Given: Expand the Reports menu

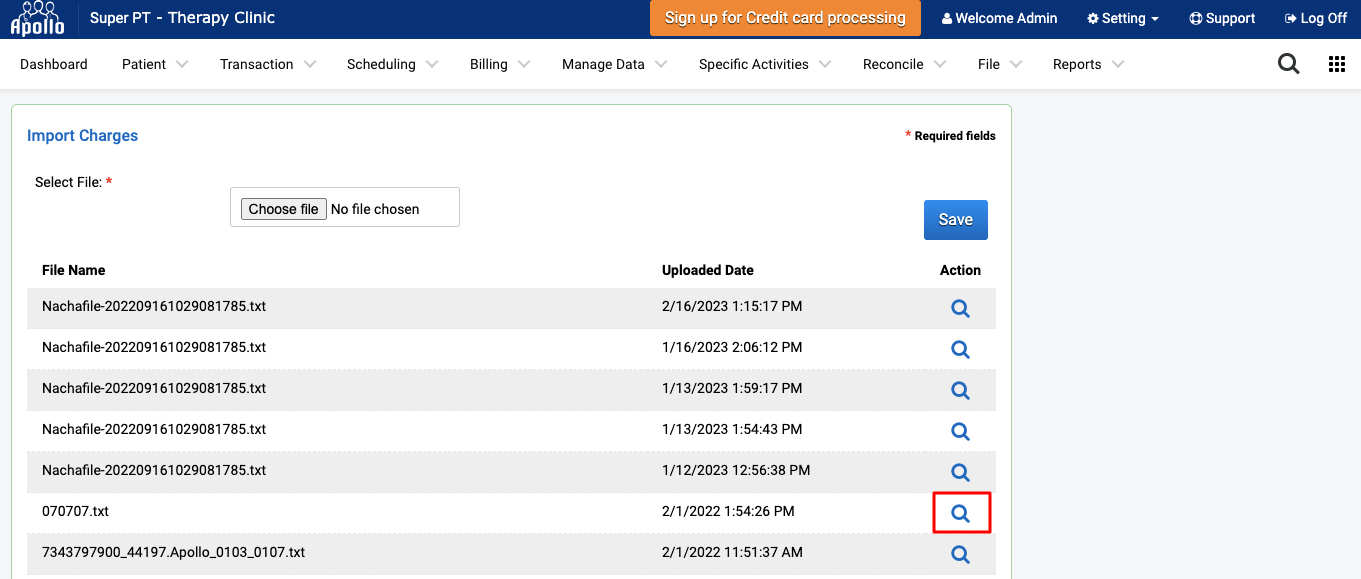Looking at the screenshot, I should click(1088, 64).
